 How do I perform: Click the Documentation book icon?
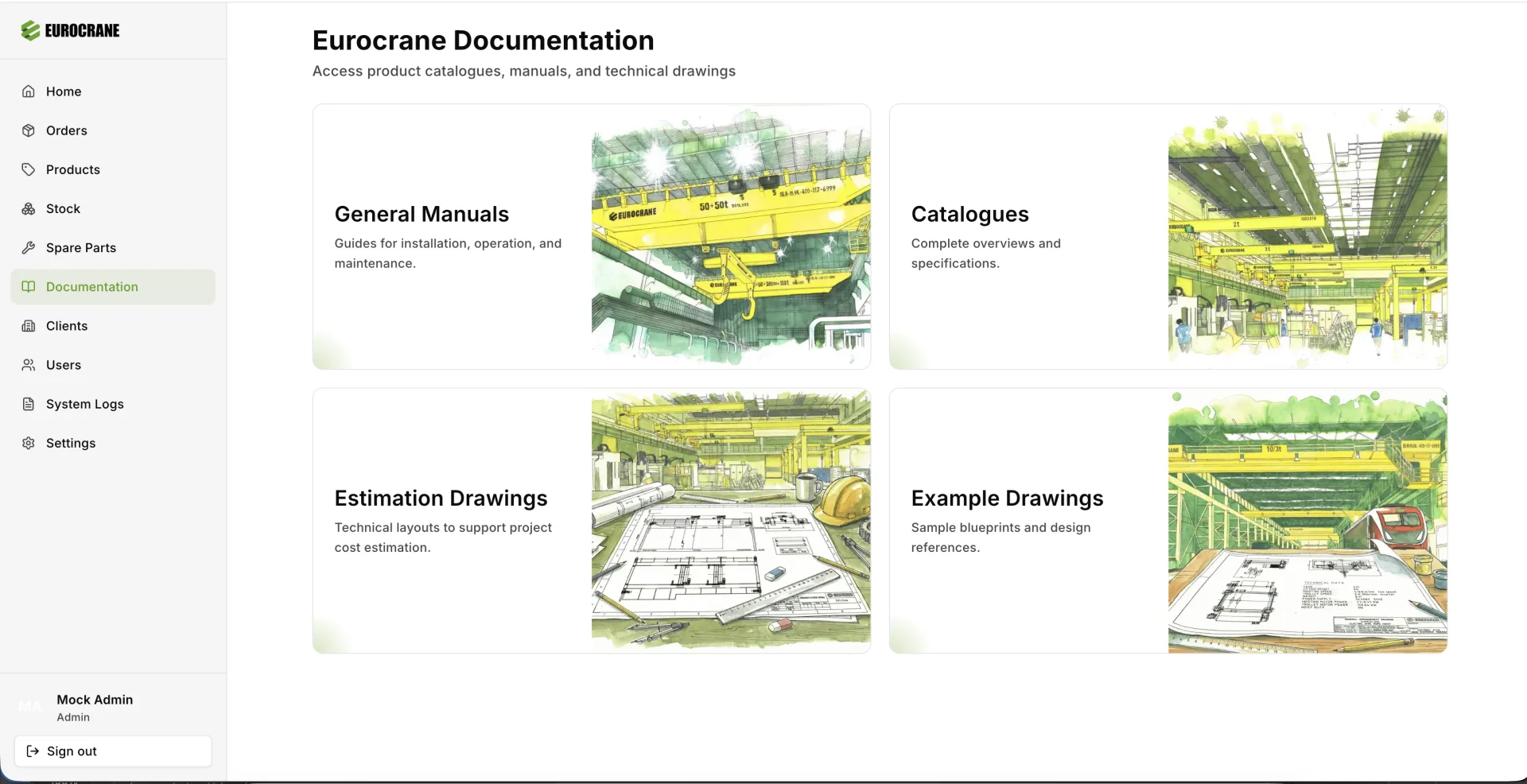[29, 287]
